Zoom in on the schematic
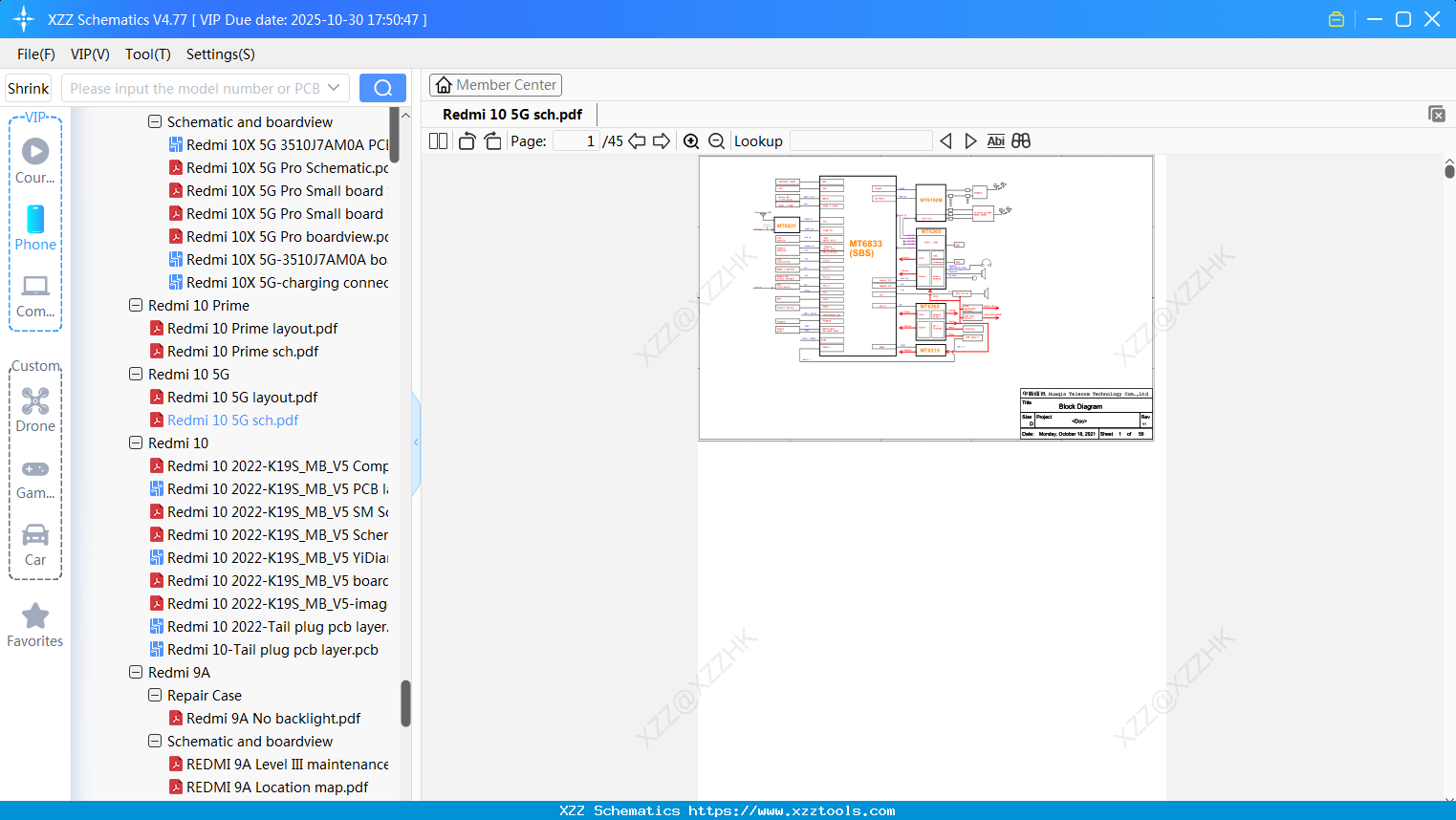The width and height of the screenshot is (1456, 820). pyautogui.click(x=691, y=141)
